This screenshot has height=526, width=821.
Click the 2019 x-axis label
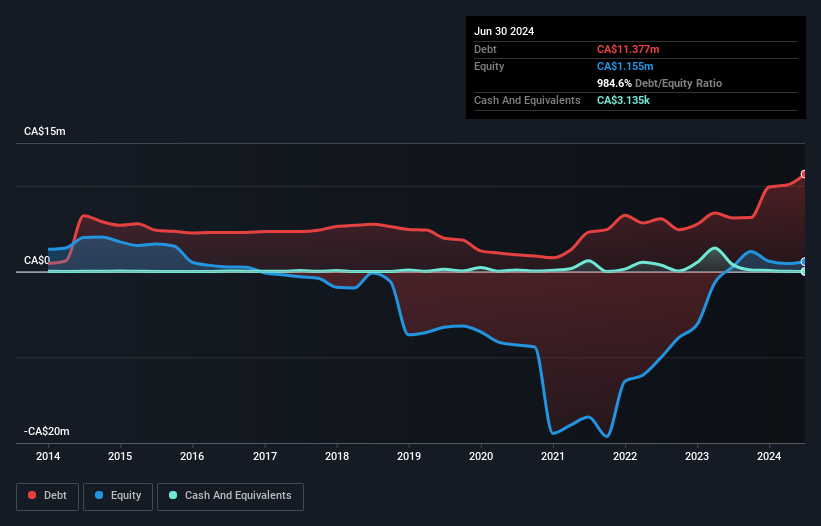pos(409,456)
